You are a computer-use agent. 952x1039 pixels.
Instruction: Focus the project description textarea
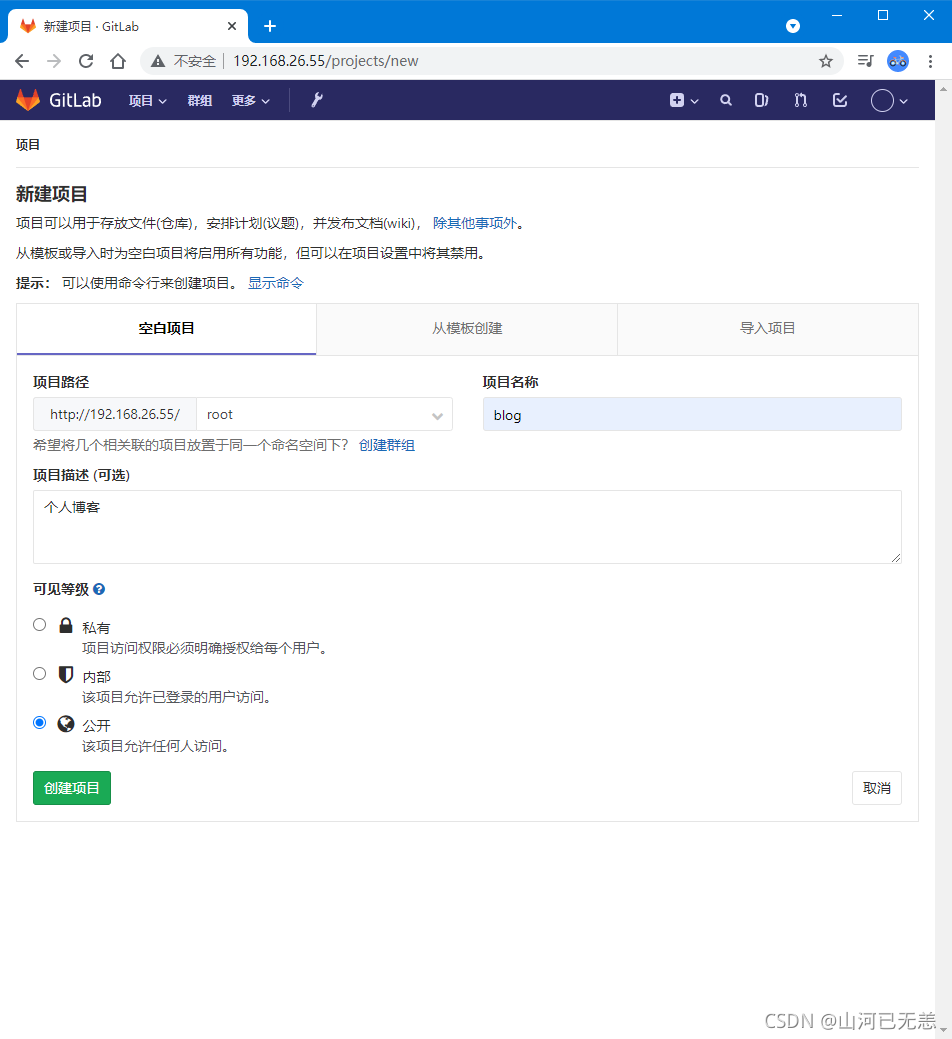pos(467,527)
